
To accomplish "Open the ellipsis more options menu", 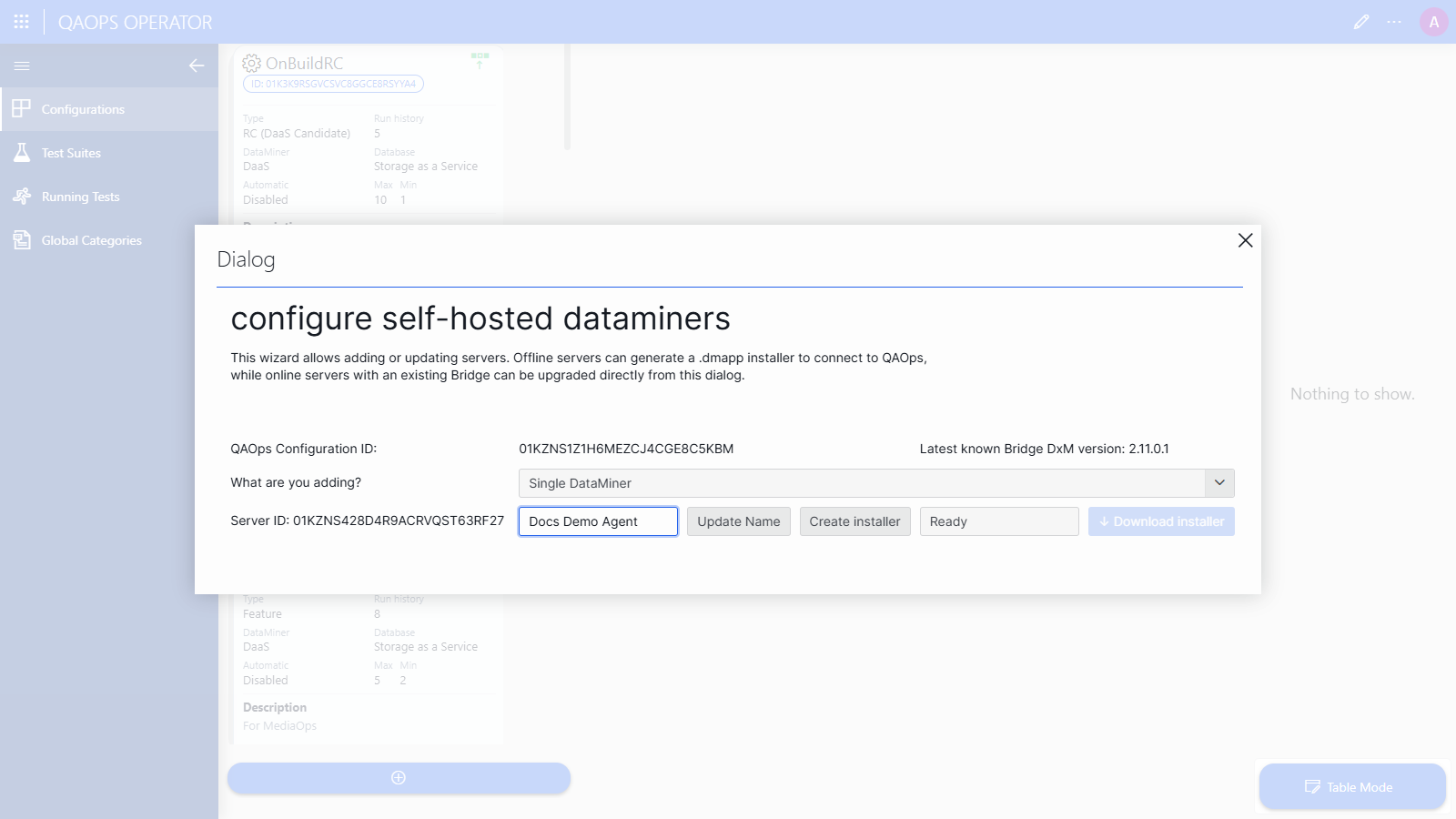I will click(1394, 22).
